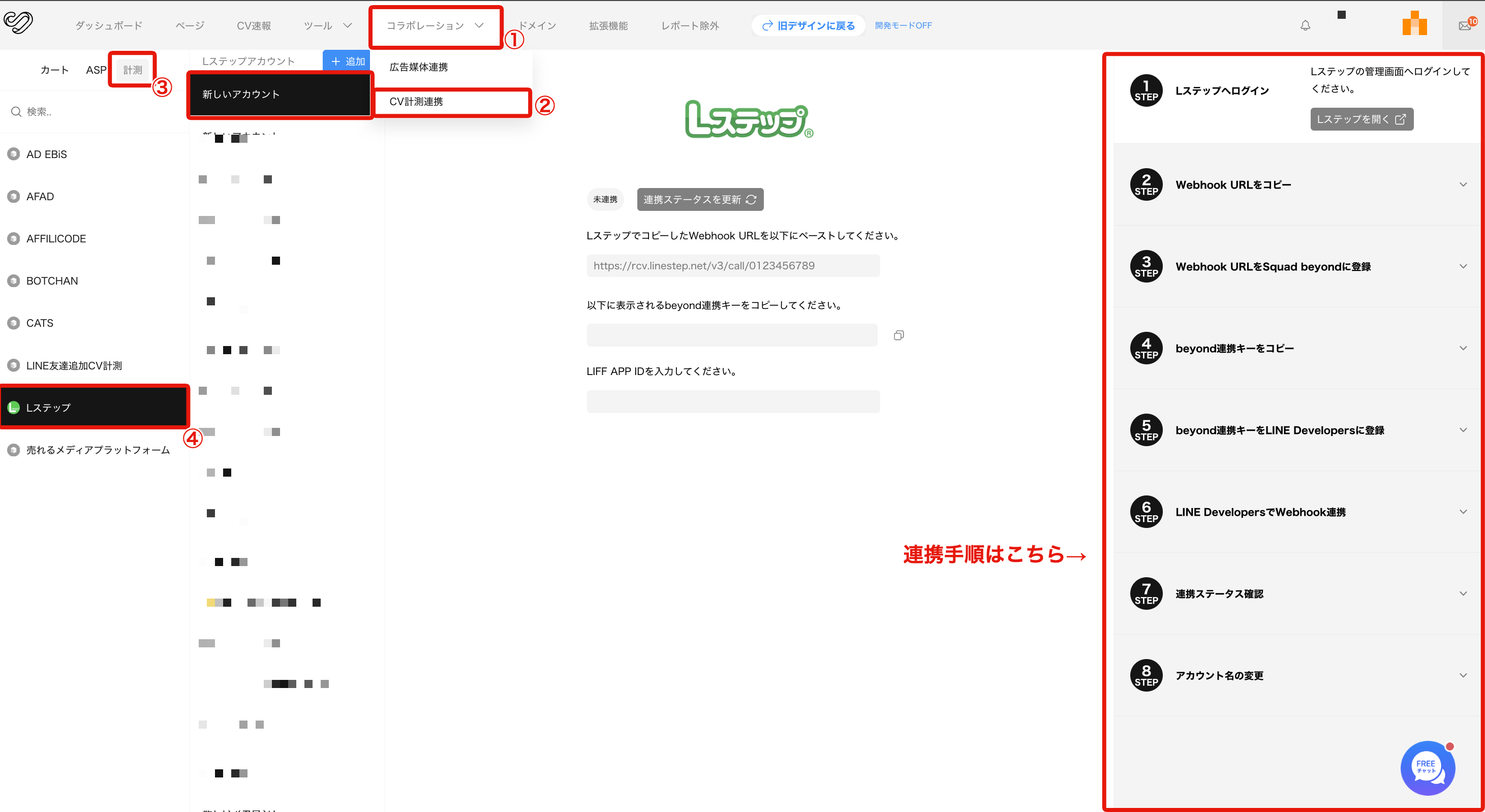This screenshot has height=812, width=1485.
Task: Toggle 開発モードOFF link
Action: [903, 25]
